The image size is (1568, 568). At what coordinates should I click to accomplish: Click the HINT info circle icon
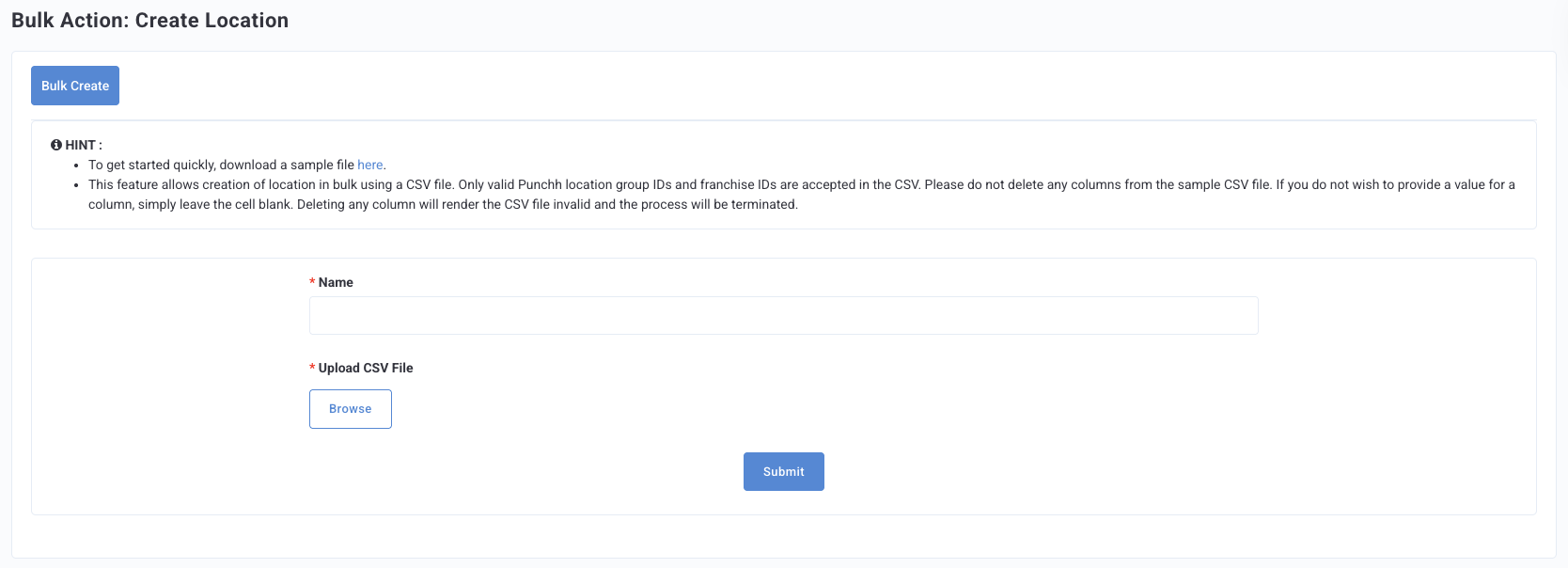click(x=56, y=145)
